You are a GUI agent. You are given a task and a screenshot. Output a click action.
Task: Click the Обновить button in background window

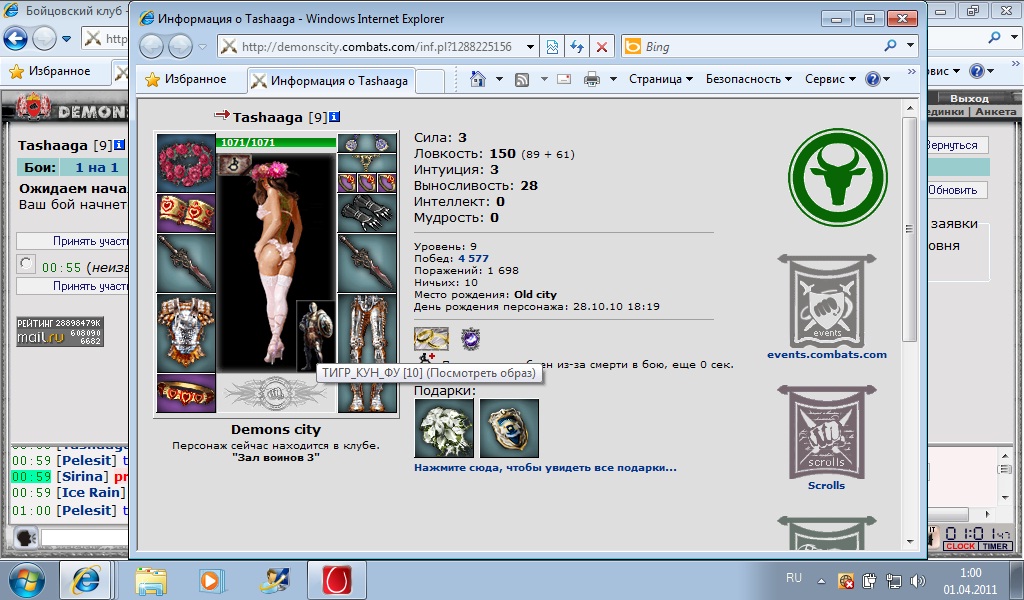955,190
